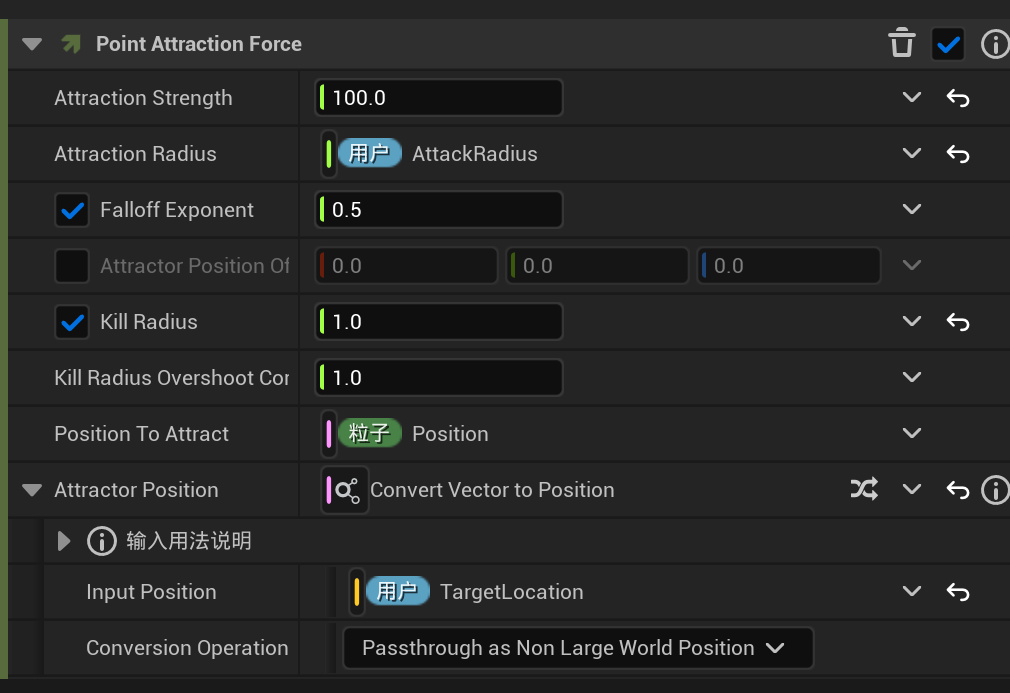Click the shuffle icon beside Convert Vector to Position
This screenshot has height=693, width=1010.
864,490
